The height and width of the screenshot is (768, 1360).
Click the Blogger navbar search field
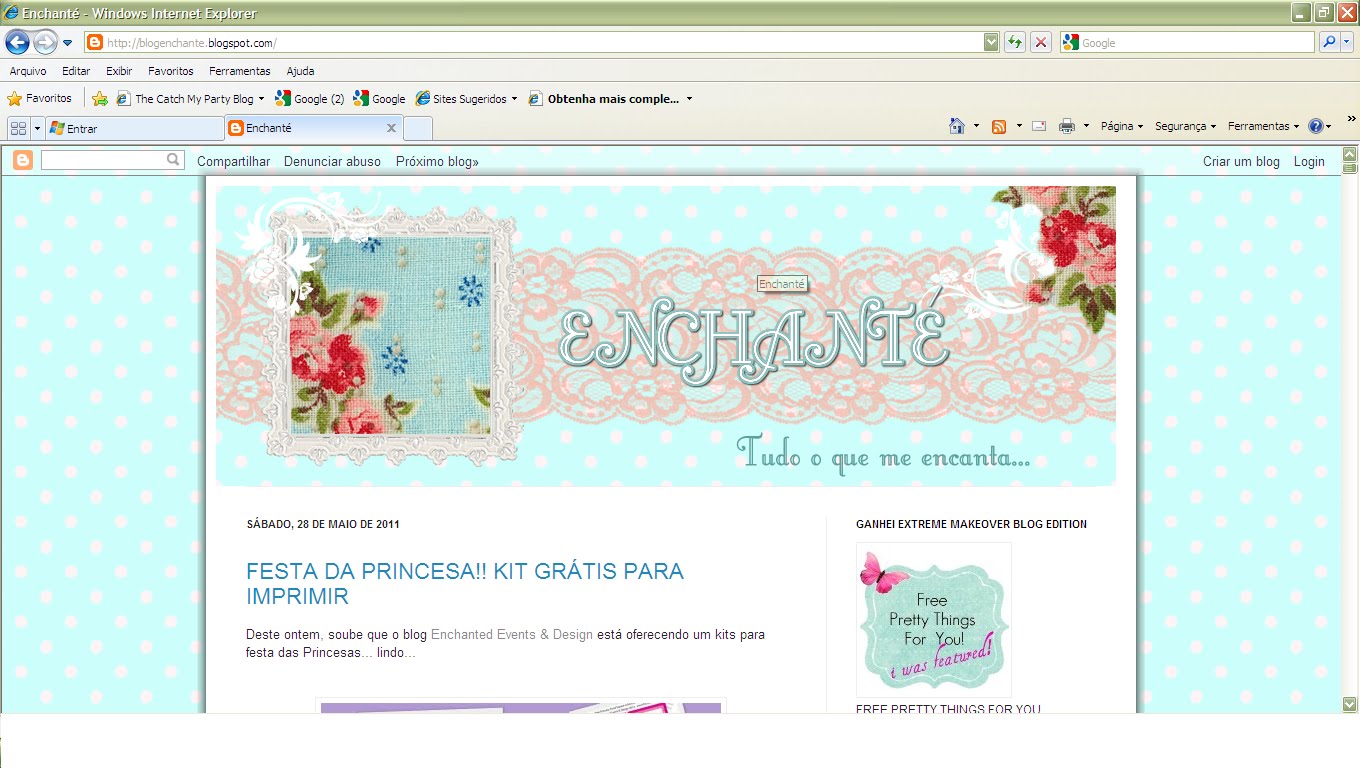(103, 160)
